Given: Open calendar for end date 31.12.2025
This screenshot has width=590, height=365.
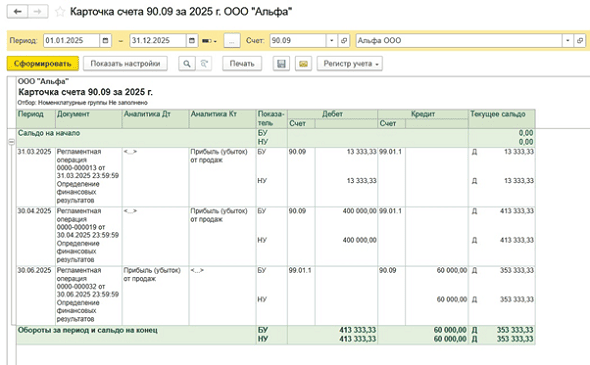Looking at the screenshot, I should (x=192, y=41).
